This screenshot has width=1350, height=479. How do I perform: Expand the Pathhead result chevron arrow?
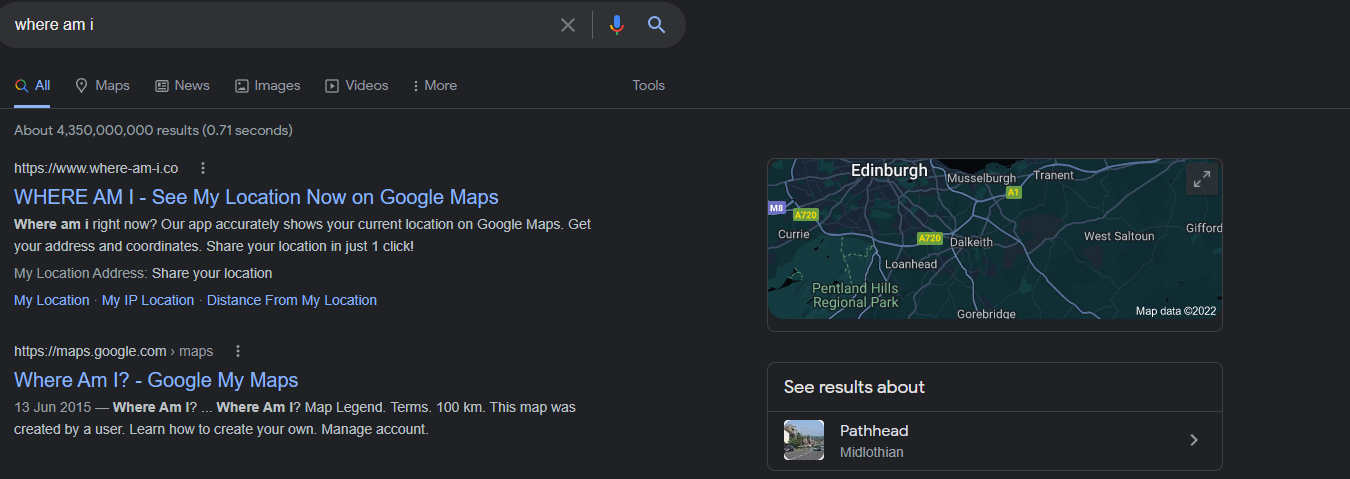tap(1193, 440)
